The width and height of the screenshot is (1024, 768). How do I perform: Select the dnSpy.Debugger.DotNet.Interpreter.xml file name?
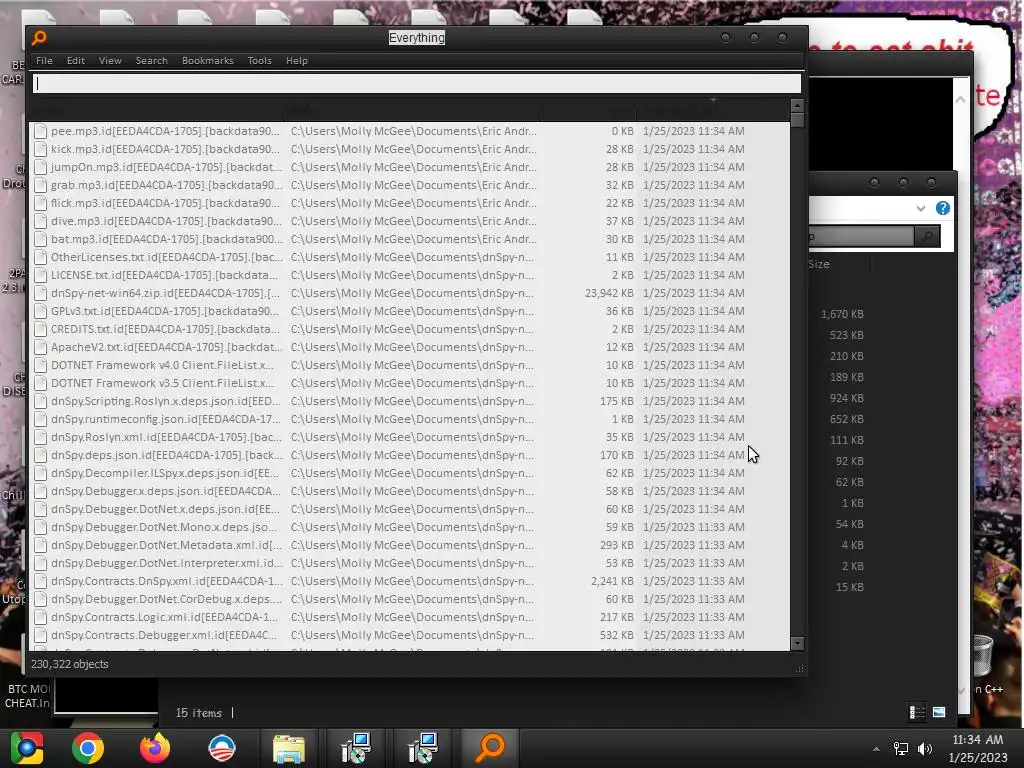167,563
